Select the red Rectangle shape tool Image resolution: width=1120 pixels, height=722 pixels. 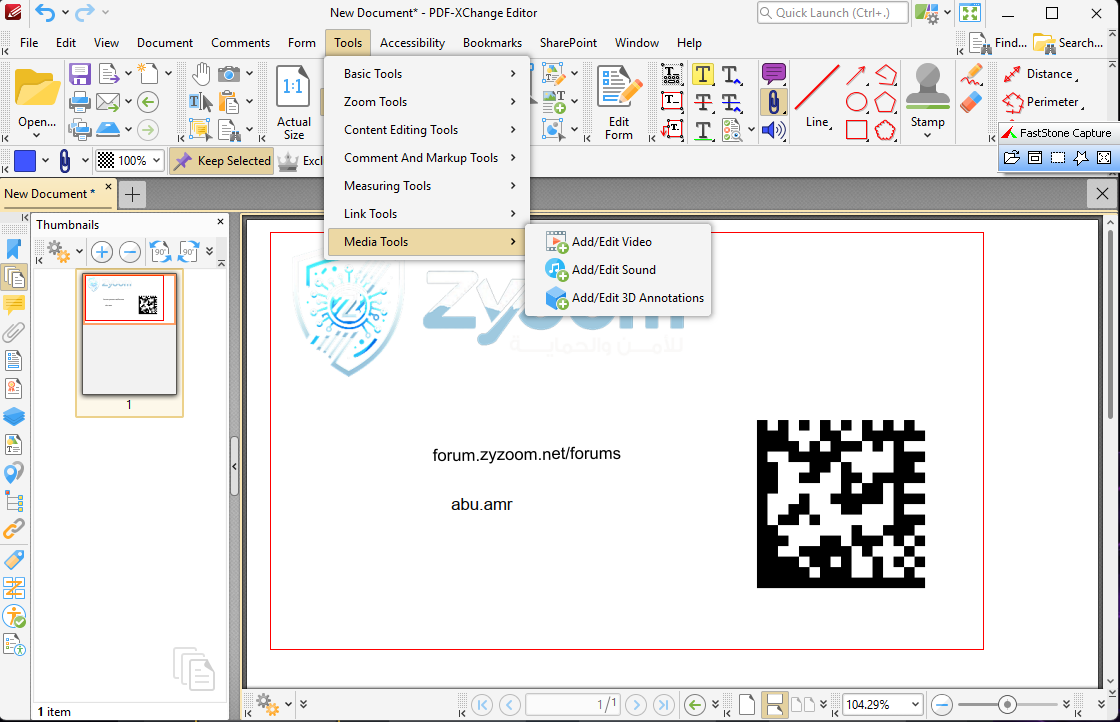[x=856, y=130]
